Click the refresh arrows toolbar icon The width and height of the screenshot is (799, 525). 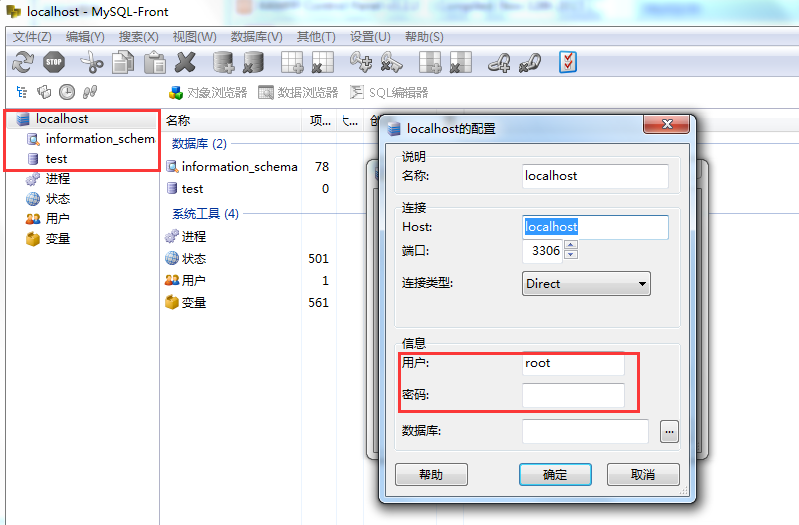pyautogui.click(x=22, y=63)
